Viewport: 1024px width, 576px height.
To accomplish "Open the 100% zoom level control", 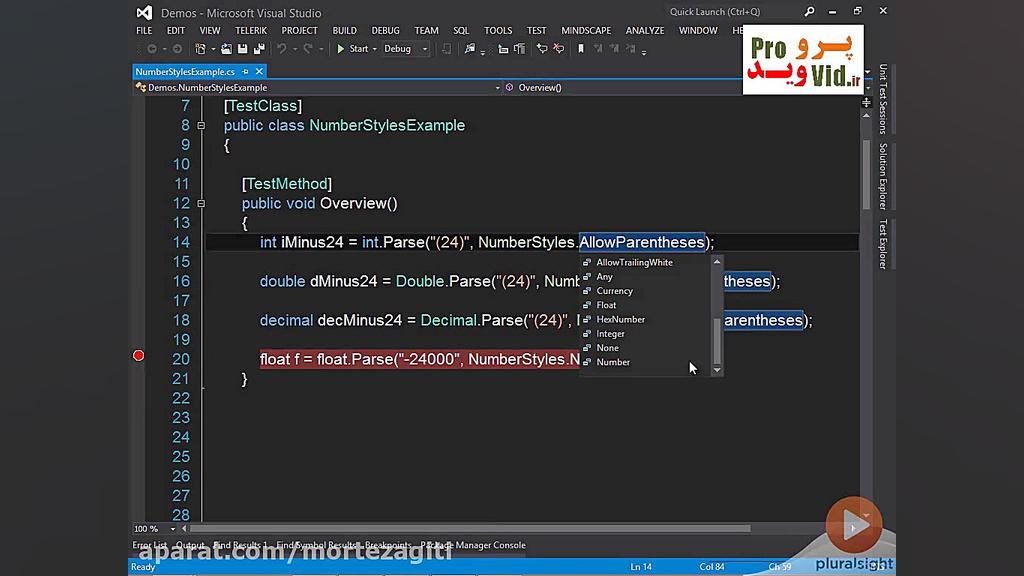I will (150, 528).
